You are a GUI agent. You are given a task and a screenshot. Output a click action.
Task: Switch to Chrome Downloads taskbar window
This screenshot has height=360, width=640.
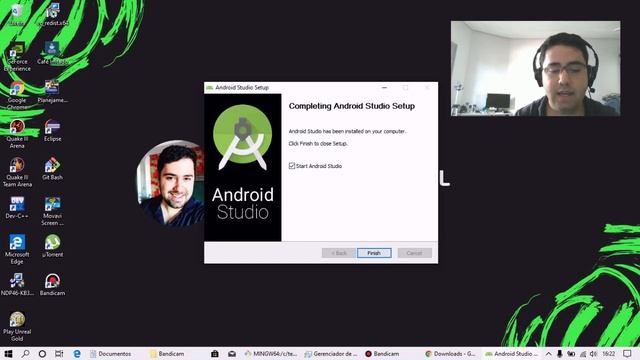pos(451,354)
